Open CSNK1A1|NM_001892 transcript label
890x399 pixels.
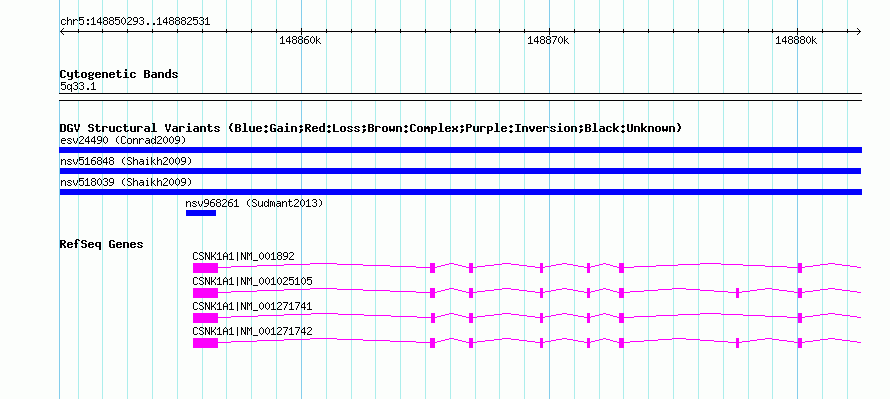(244, 257)
